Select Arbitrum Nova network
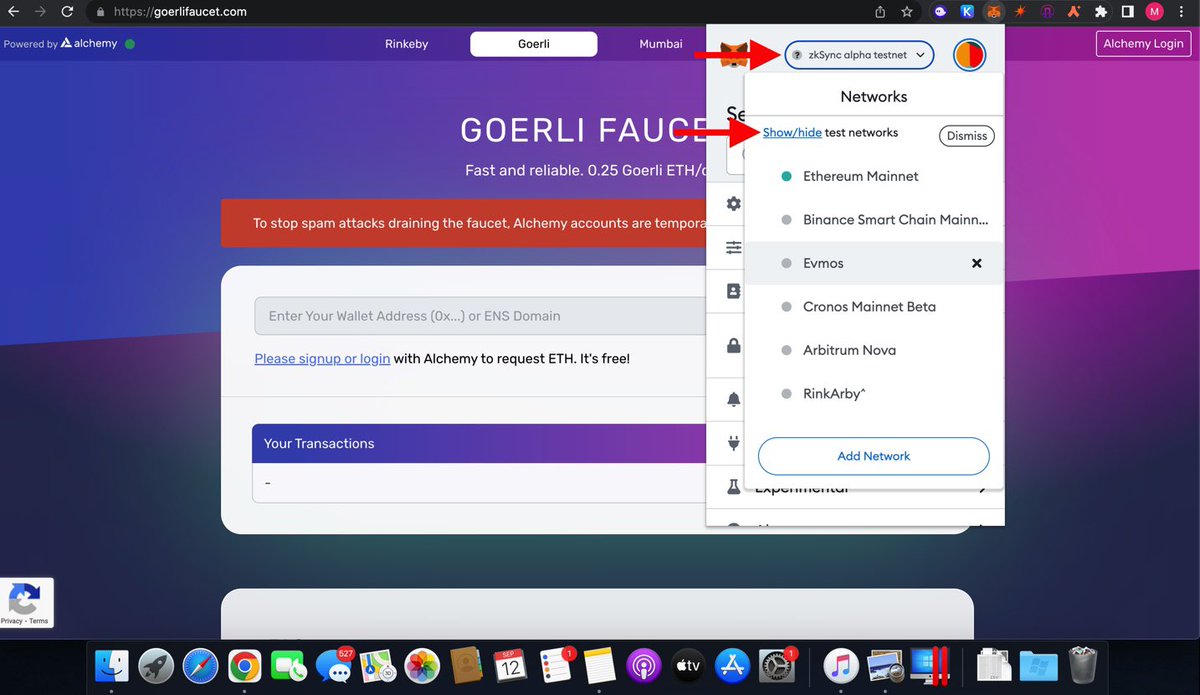 [874, 350]
